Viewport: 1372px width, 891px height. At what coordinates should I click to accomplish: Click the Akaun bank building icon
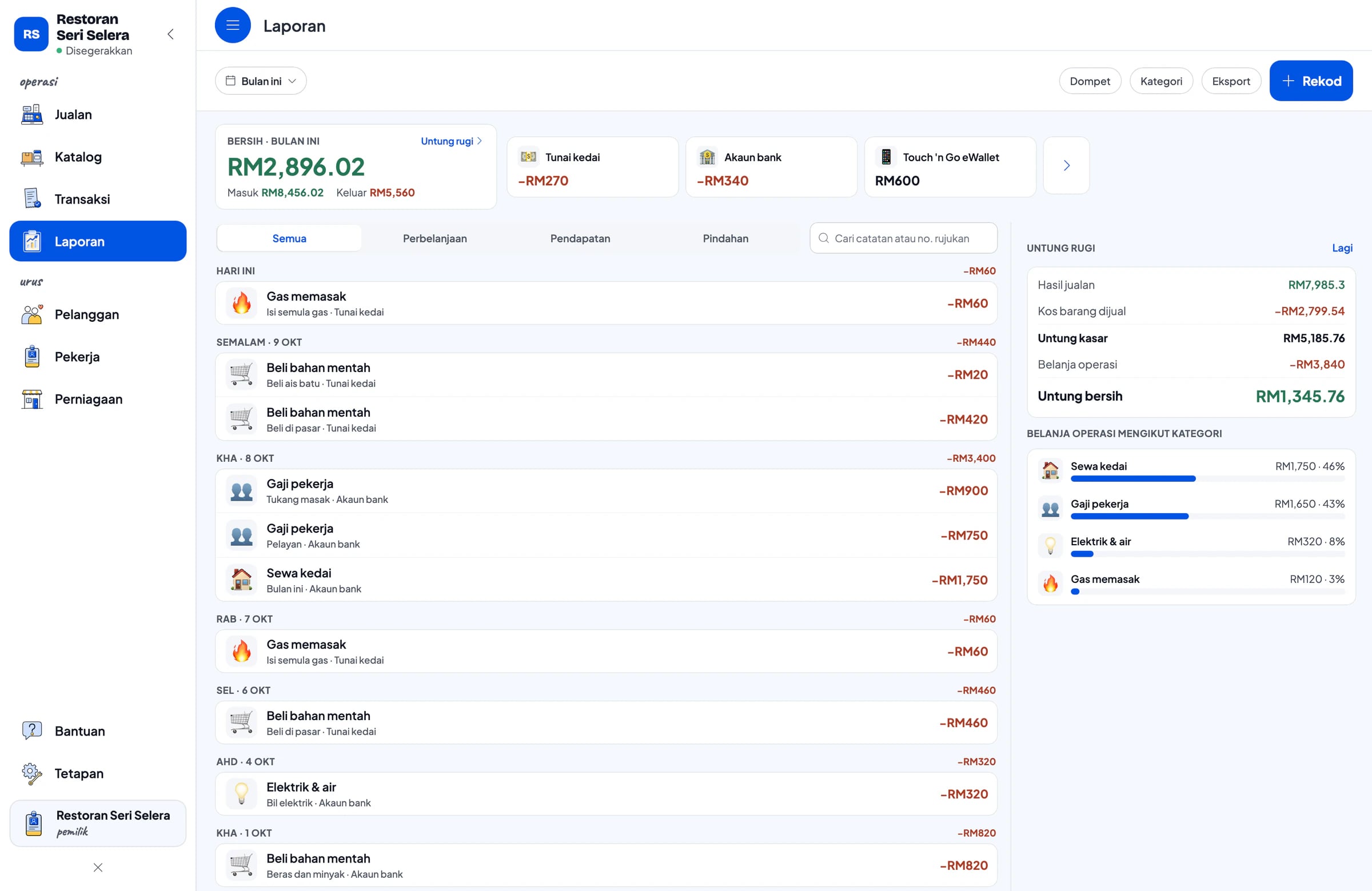click(707, 157)
